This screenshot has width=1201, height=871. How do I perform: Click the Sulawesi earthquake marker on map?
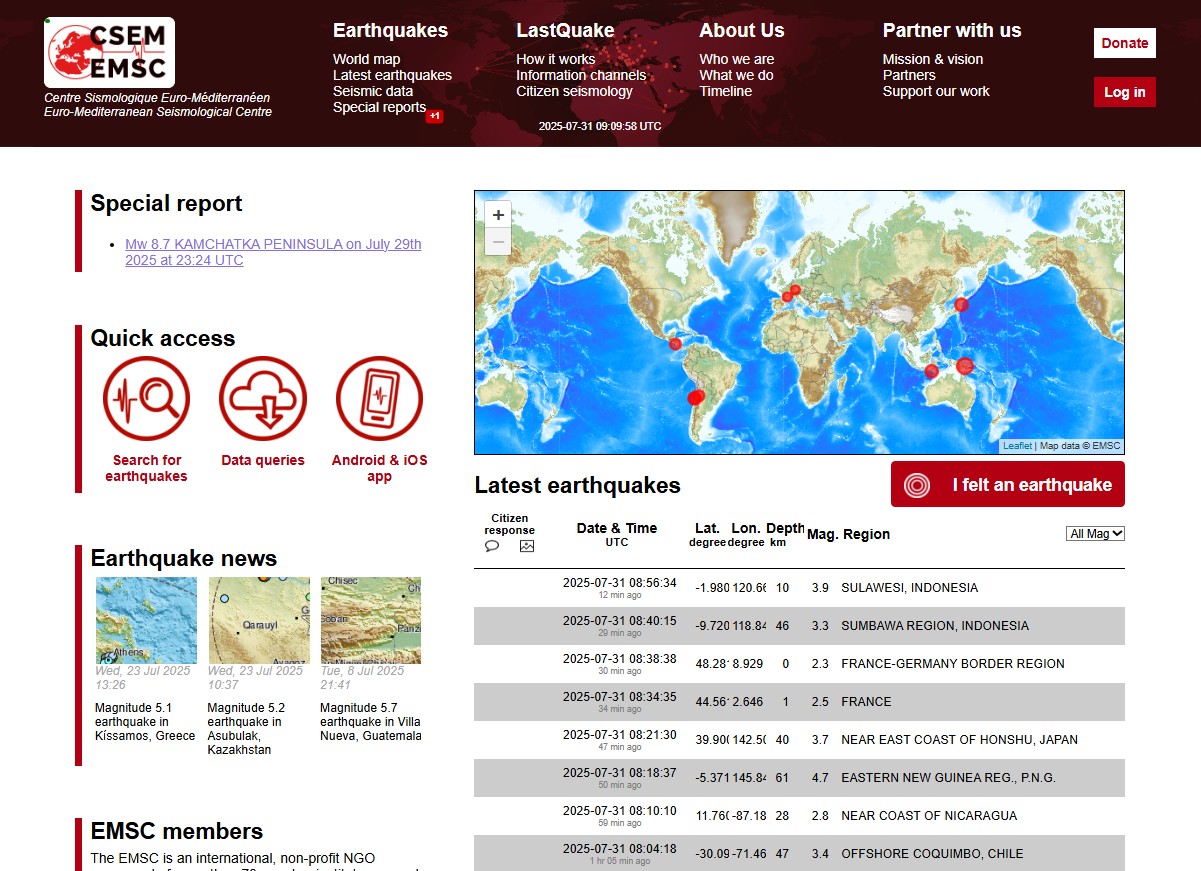click(x=932, y=371)
